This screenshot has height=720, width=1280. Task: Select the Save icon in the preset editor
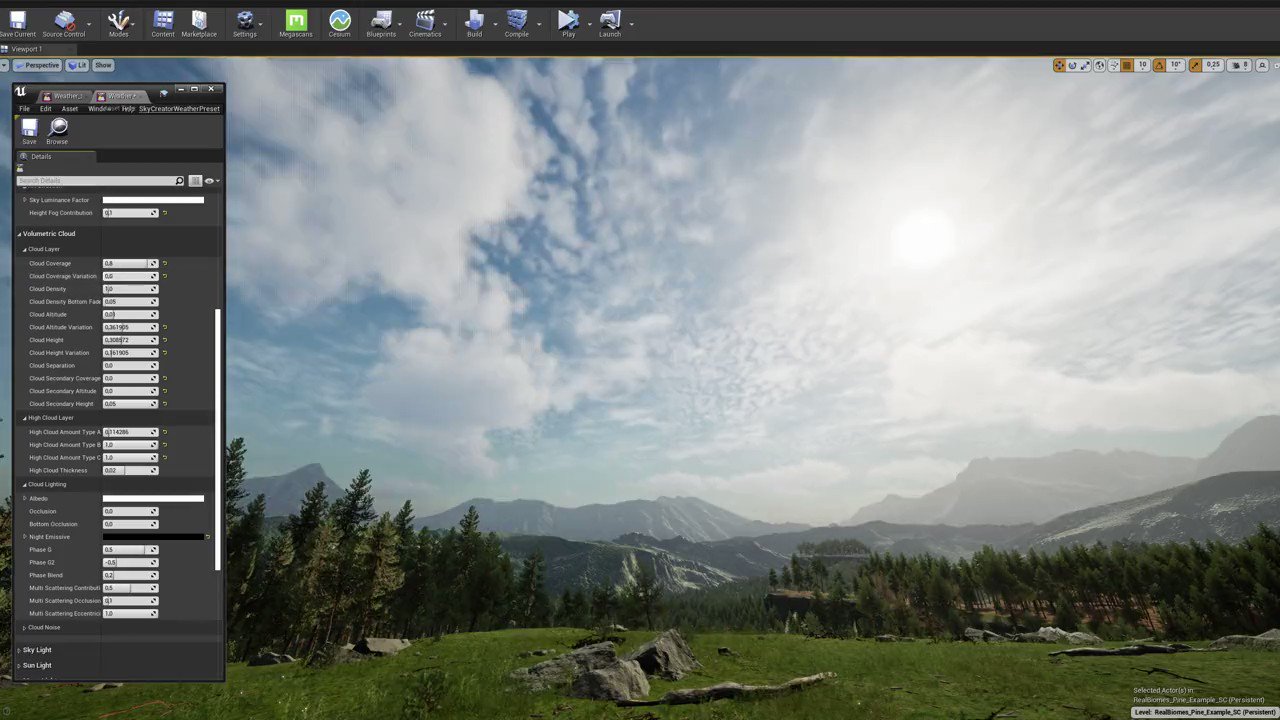[x=29, y=128]
